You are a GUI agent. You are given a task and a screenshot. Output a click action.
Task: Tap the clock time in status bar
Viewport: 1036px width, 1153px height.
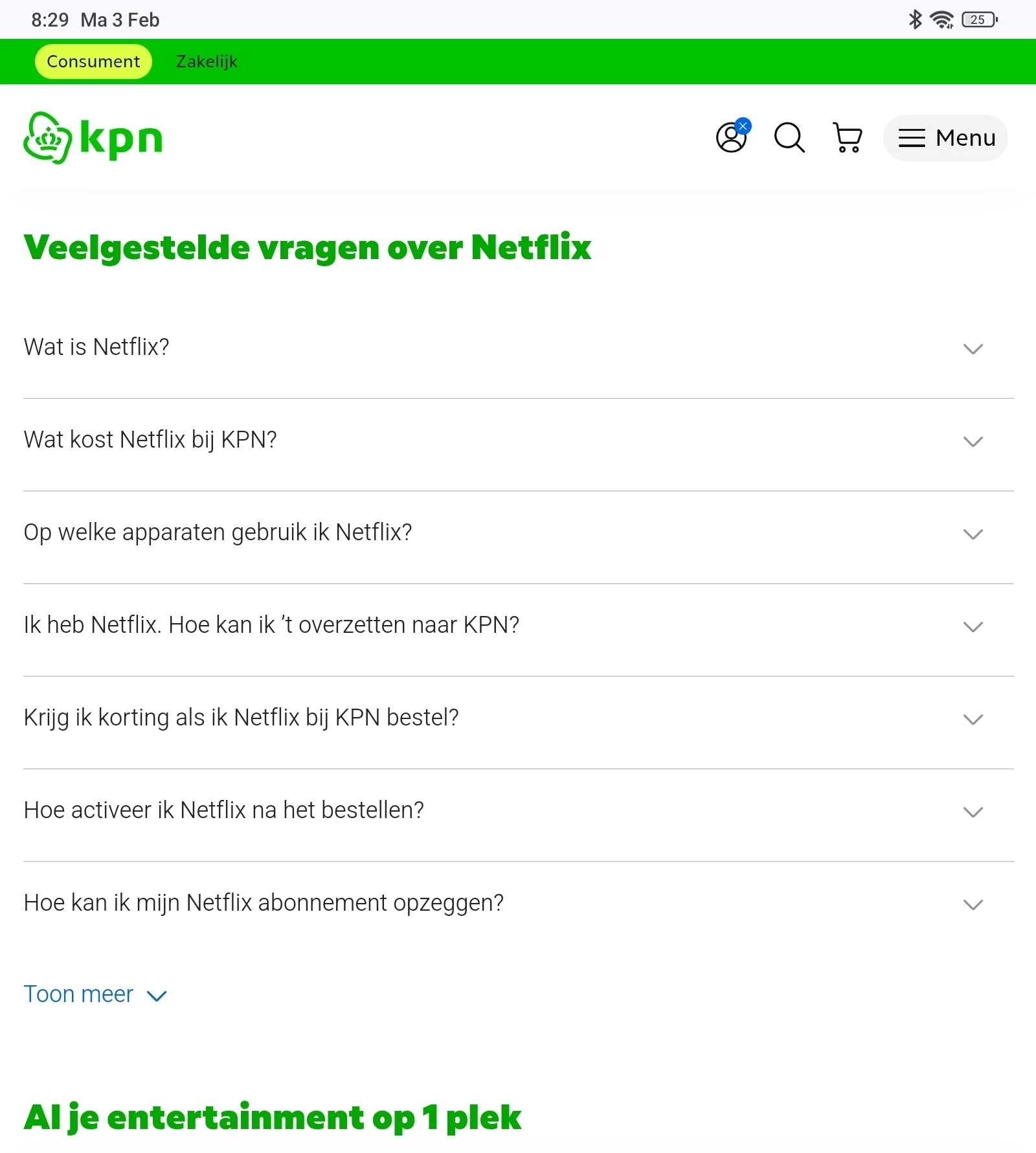(50, 20)
